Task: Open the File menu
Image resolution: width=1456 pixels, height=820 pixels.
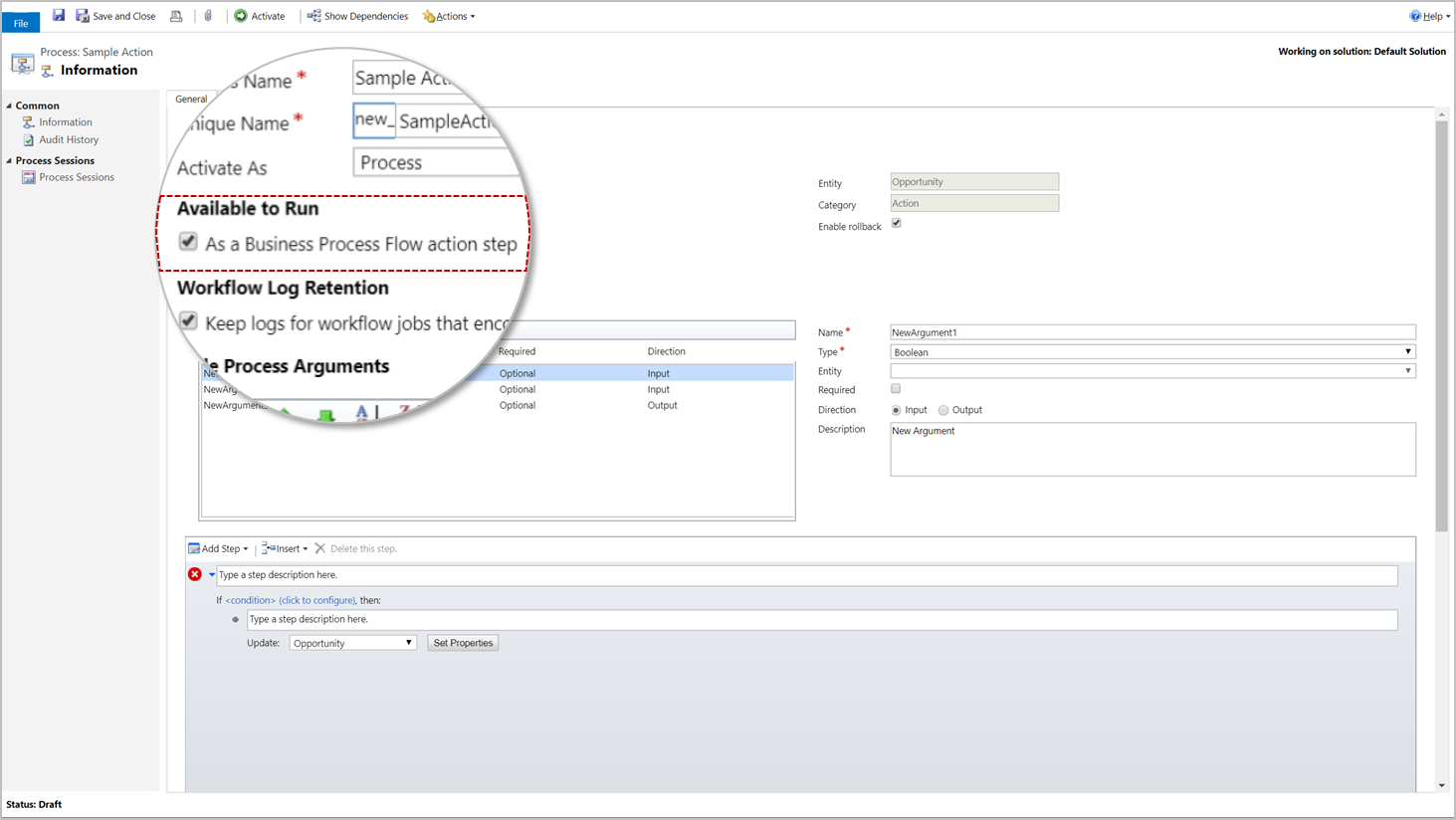Action: pos(20,21)
